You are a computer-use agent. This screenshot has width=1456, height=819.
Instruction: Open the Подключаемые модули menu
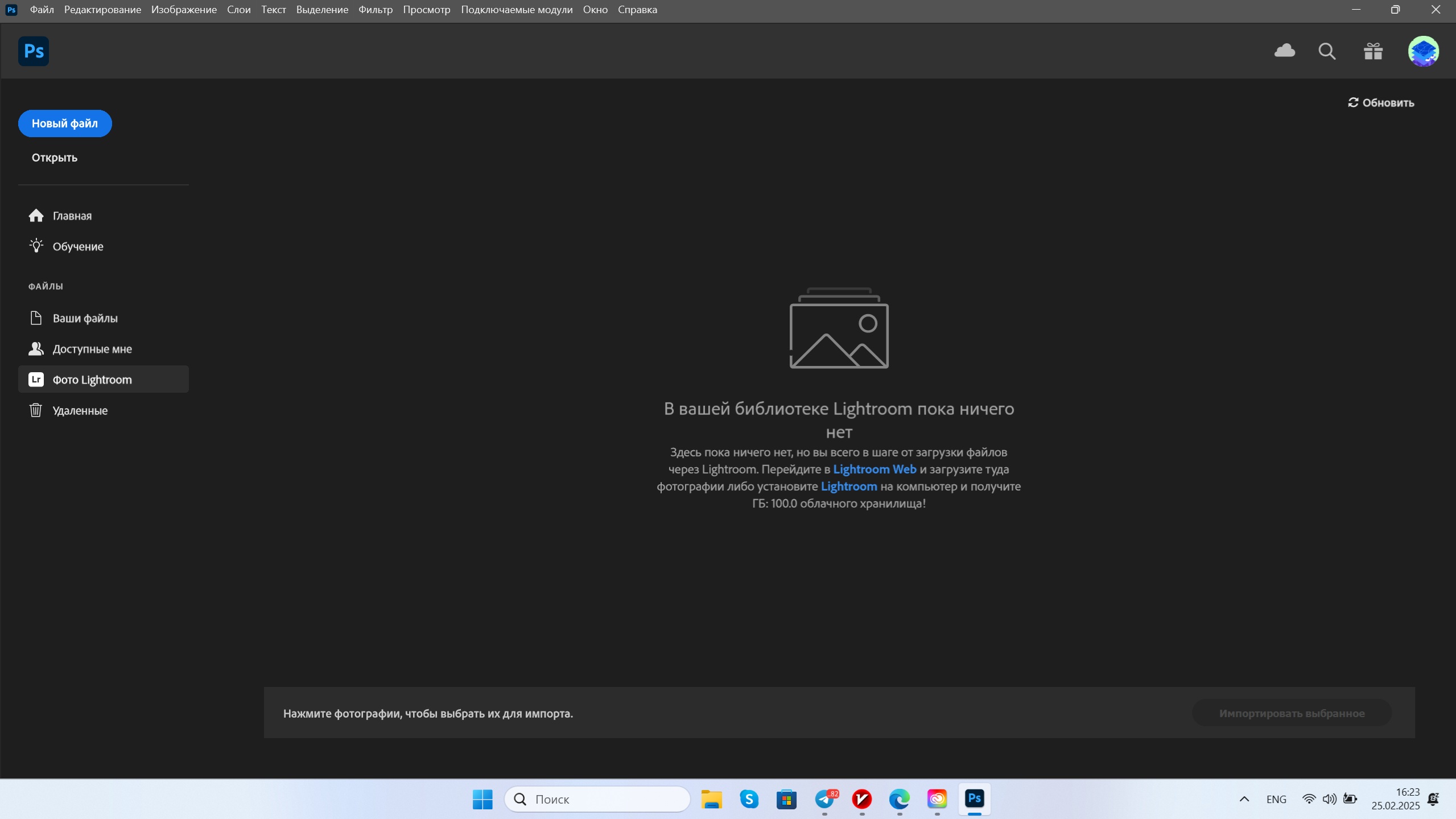[517, 10]
